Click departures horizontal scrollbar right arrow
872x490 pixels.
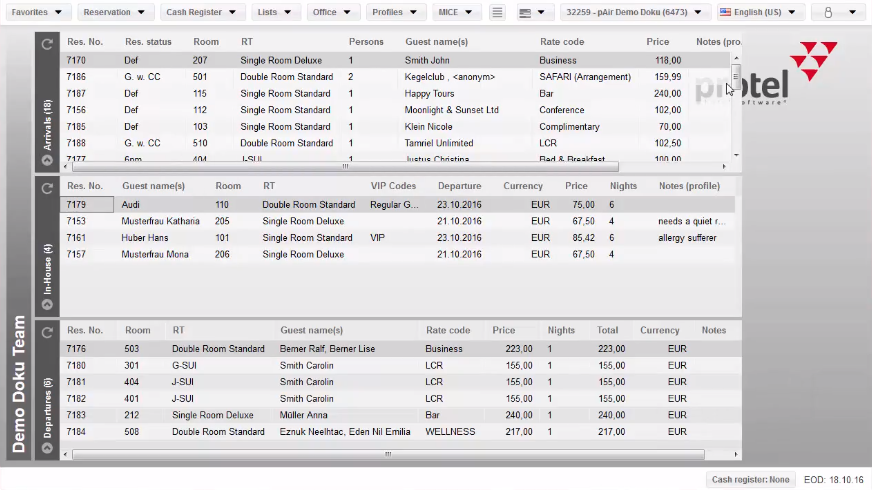tap(736, 454)
